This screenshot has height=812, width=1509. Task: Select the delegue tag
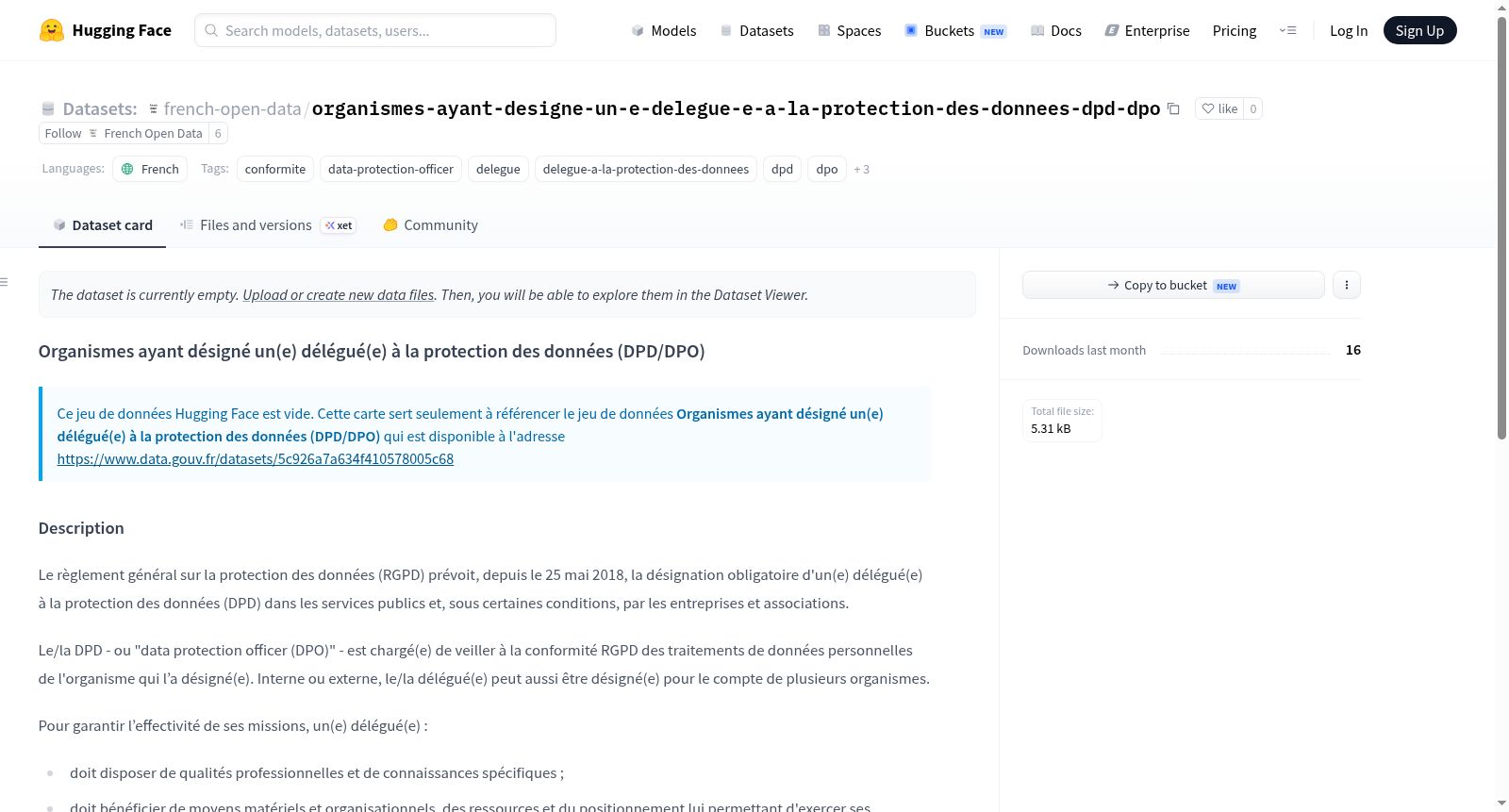click(498, 169)
